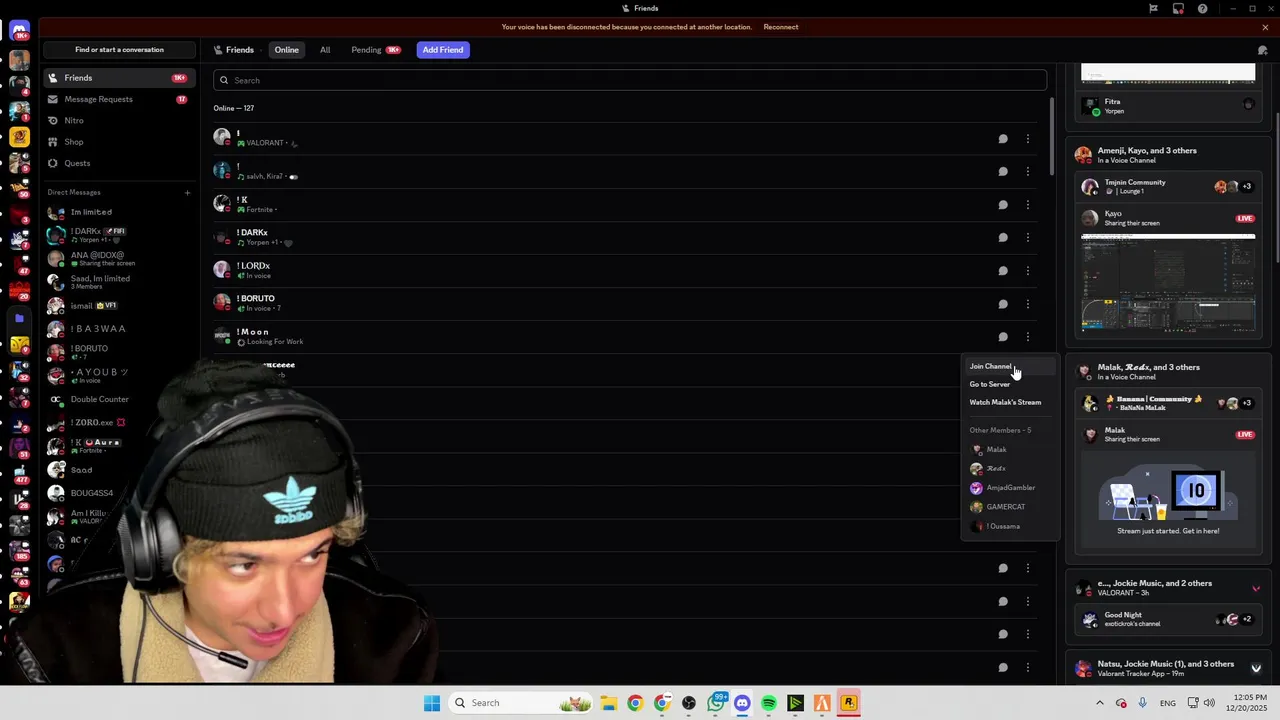1280x720 pixels.
Task: Message ! DARKx from friends list
Action: pos(1003,238)
